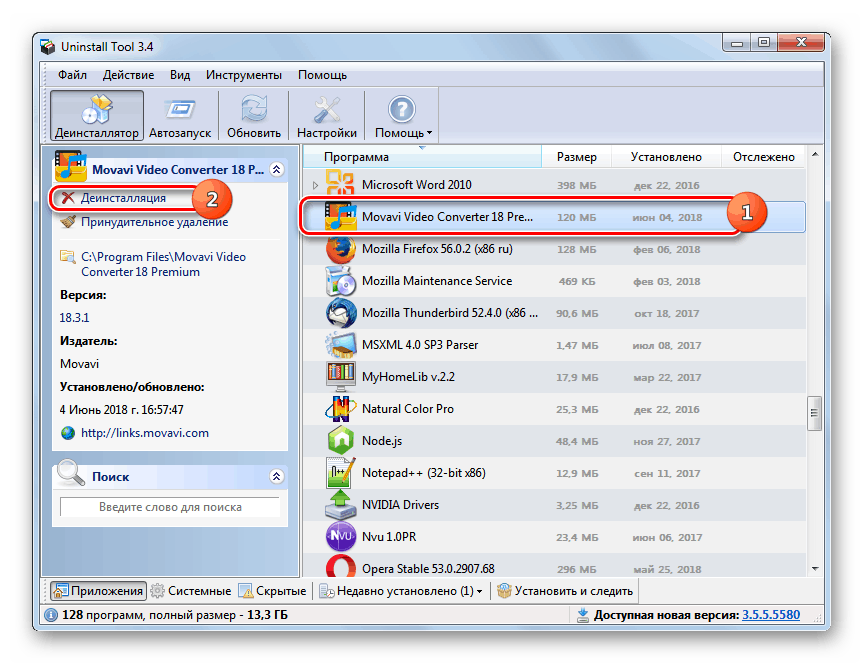This screenshot has height=664, width=864.
Task: Select the NVIDIA Drivers icon in list
Action: pyautogui.click(x=342, y=505)
